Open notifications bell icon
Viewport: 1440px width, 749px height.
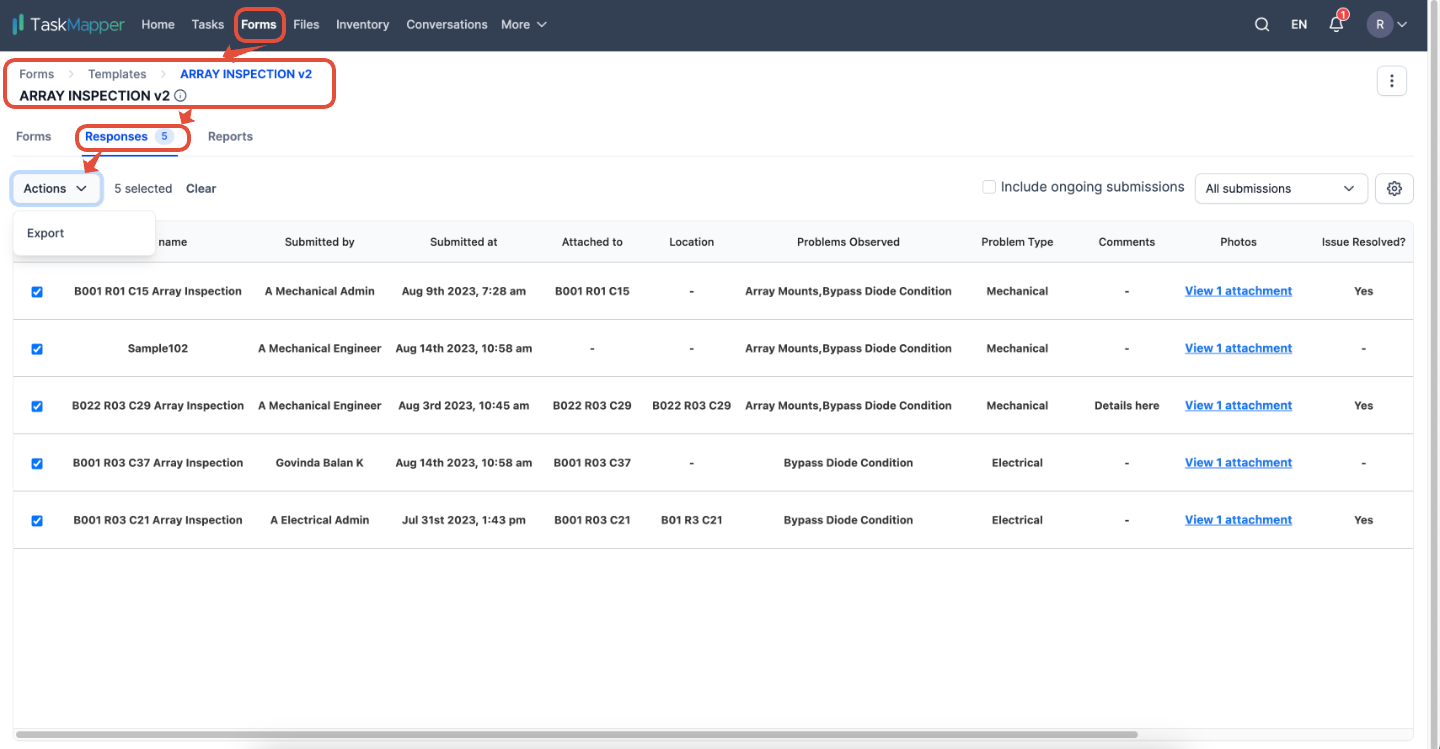click(1337, 24)
